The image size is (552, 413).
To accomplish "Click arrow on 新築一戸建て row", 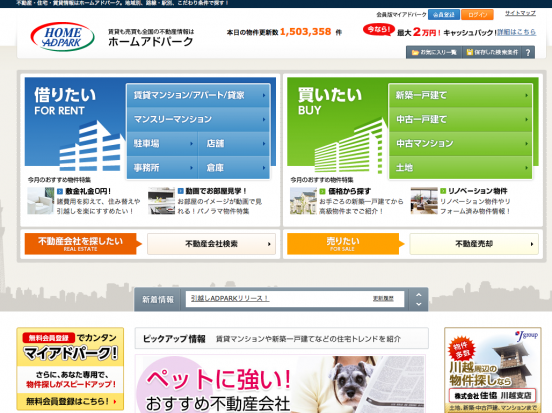I will point(526,95).
